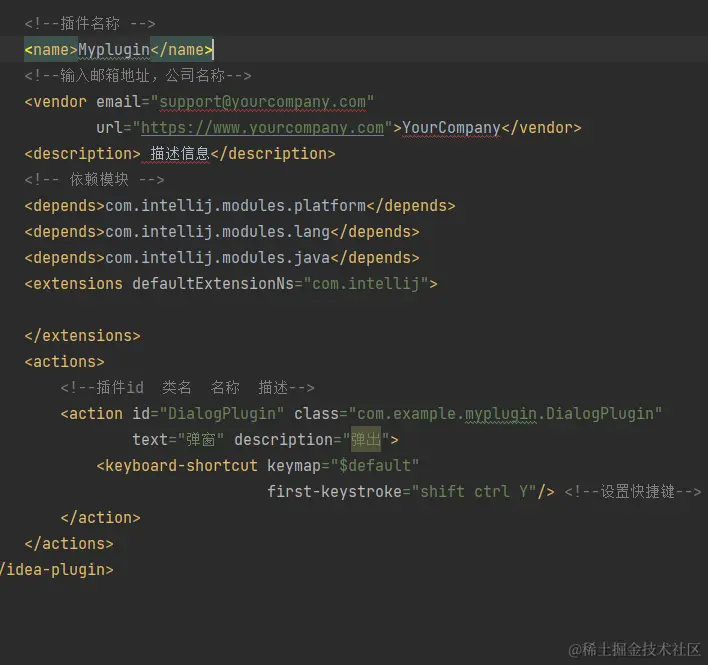
Task: Click com.intellij.modules.platform depends value
Action: point(235,206)
